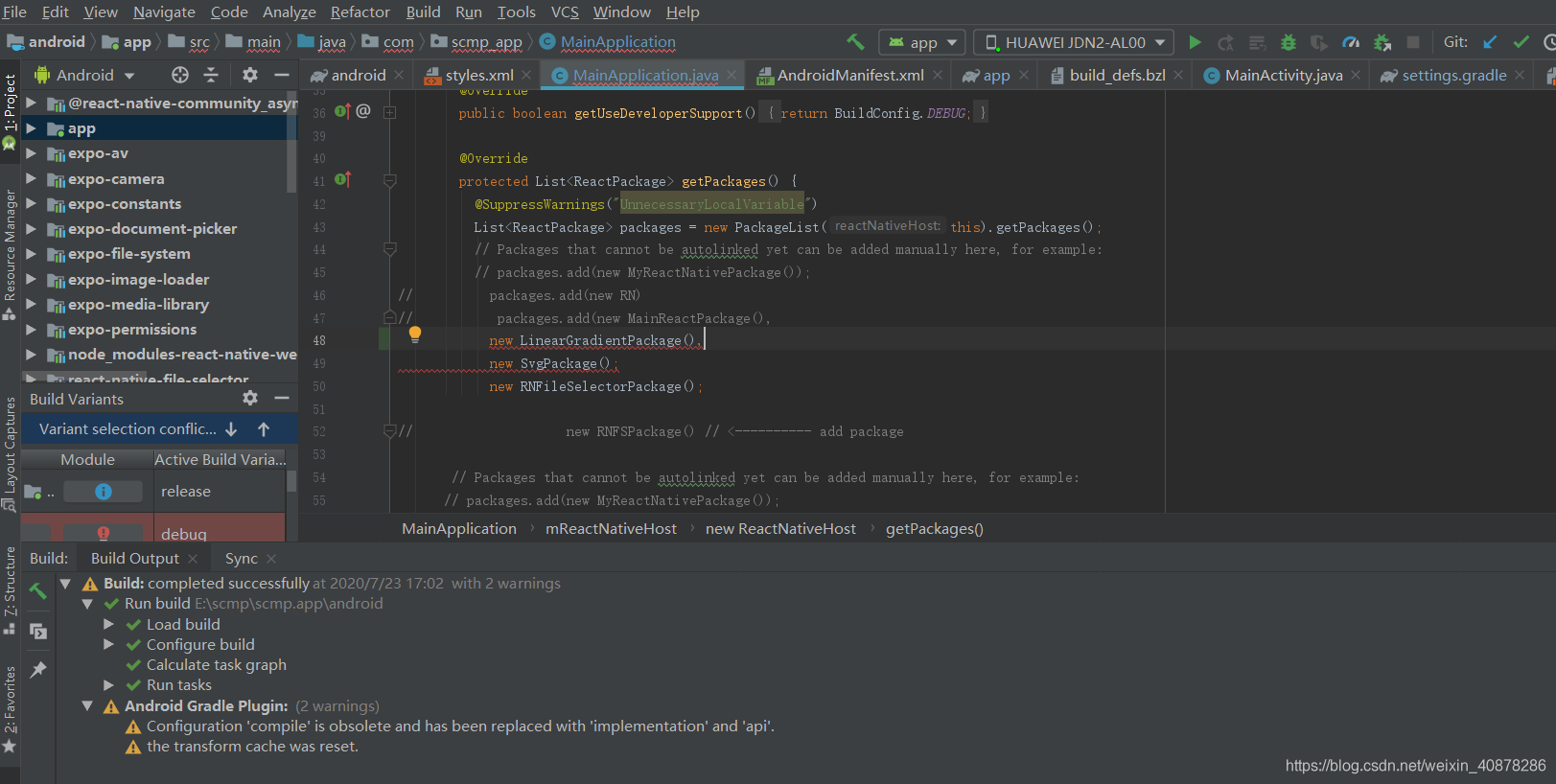Hide the Build Variants panel

(282, 398)
